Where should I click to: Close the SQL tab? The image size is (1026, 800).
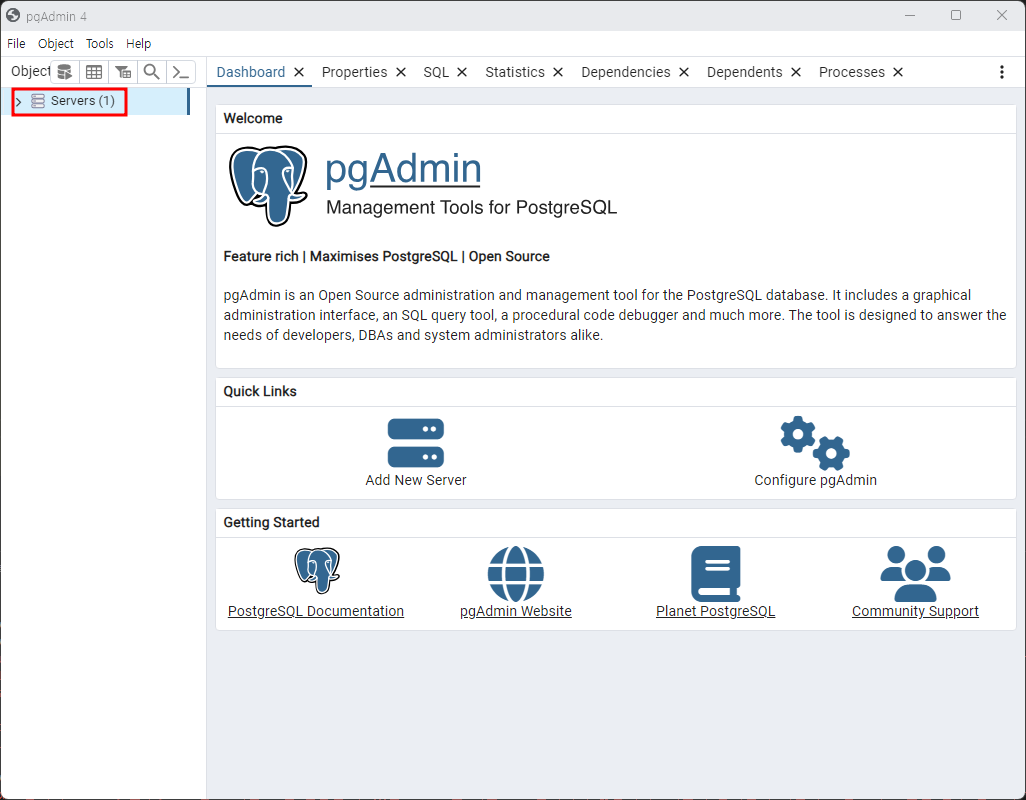(462, 72)
